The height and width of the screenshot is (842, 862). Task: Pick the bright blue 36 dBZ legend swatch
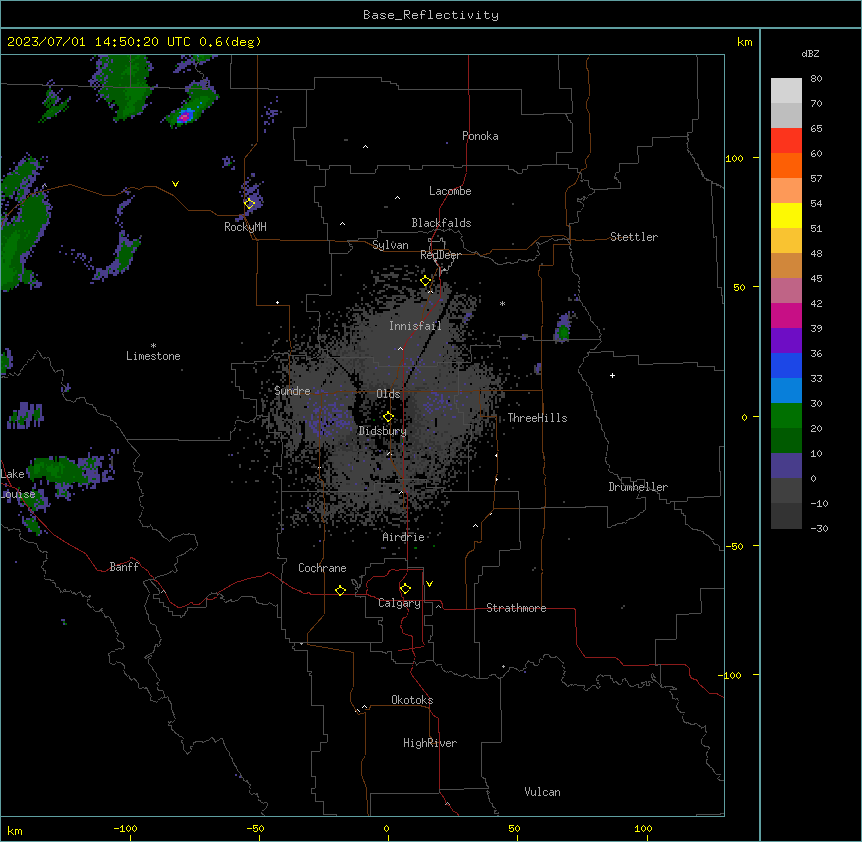[x=786, y=365]
